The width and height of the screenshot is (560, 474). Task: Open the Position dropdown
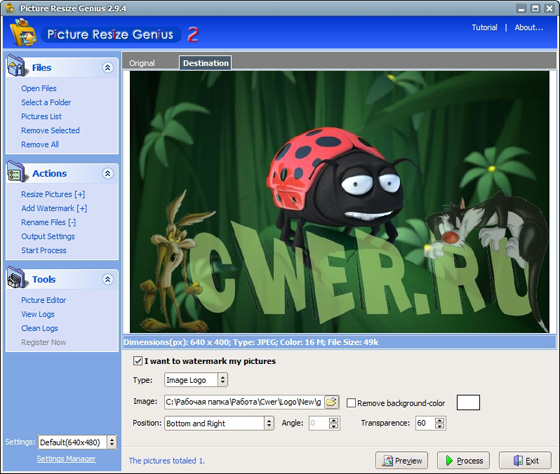pos(269,423)
